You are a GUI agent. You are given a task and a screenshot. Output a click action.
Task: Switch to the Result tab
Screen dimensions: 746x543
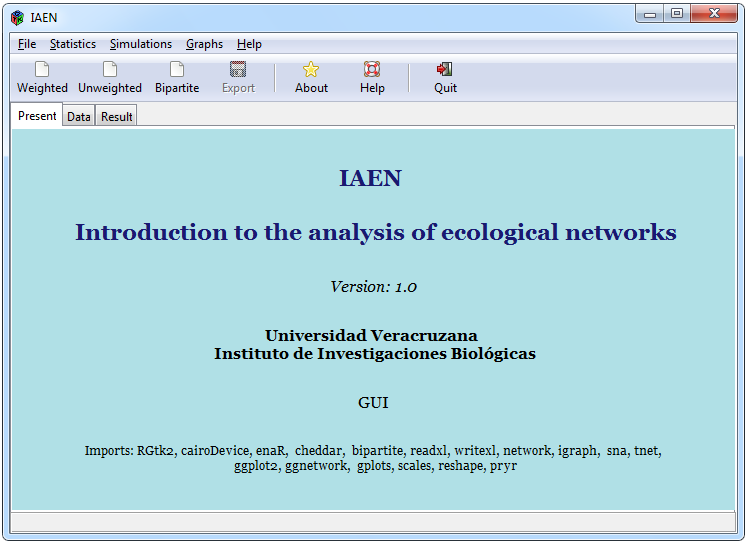[117, 117]
